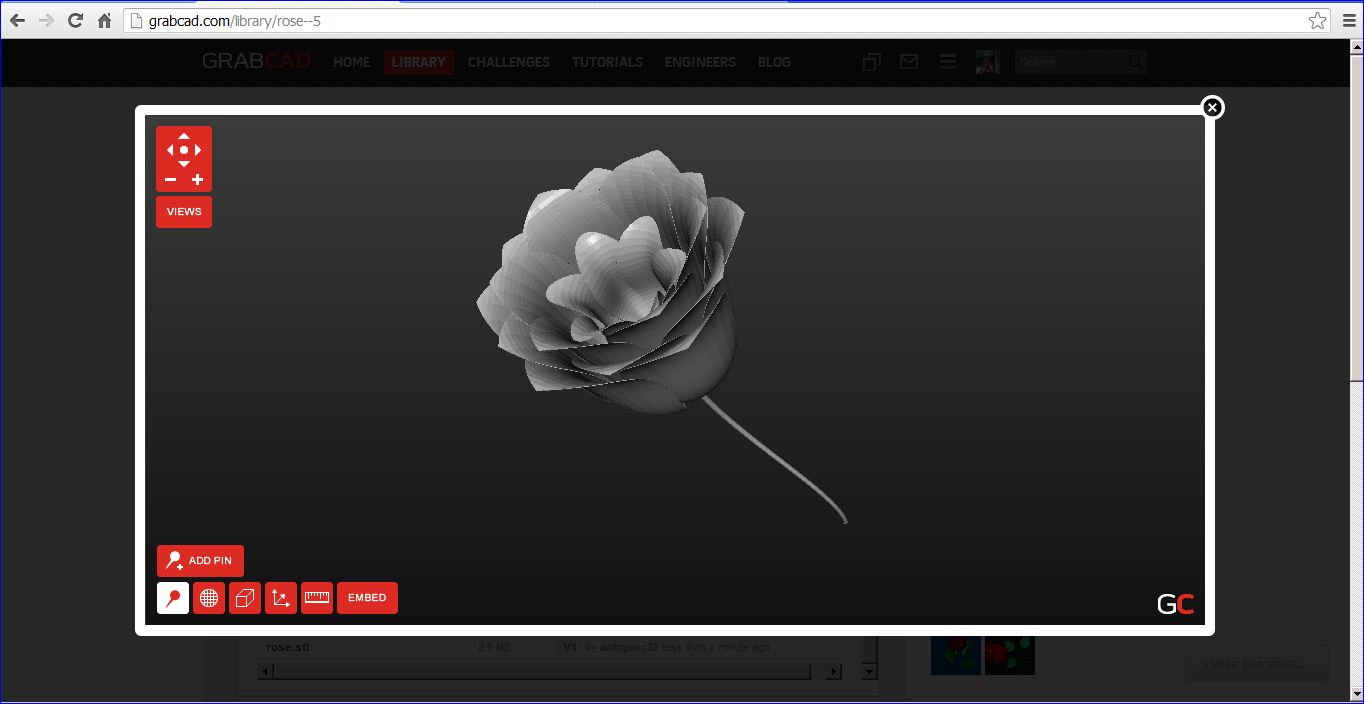Zoom out with the minus control
Image resolution: width=1364 pixels, height=704 pixels.
170,180
